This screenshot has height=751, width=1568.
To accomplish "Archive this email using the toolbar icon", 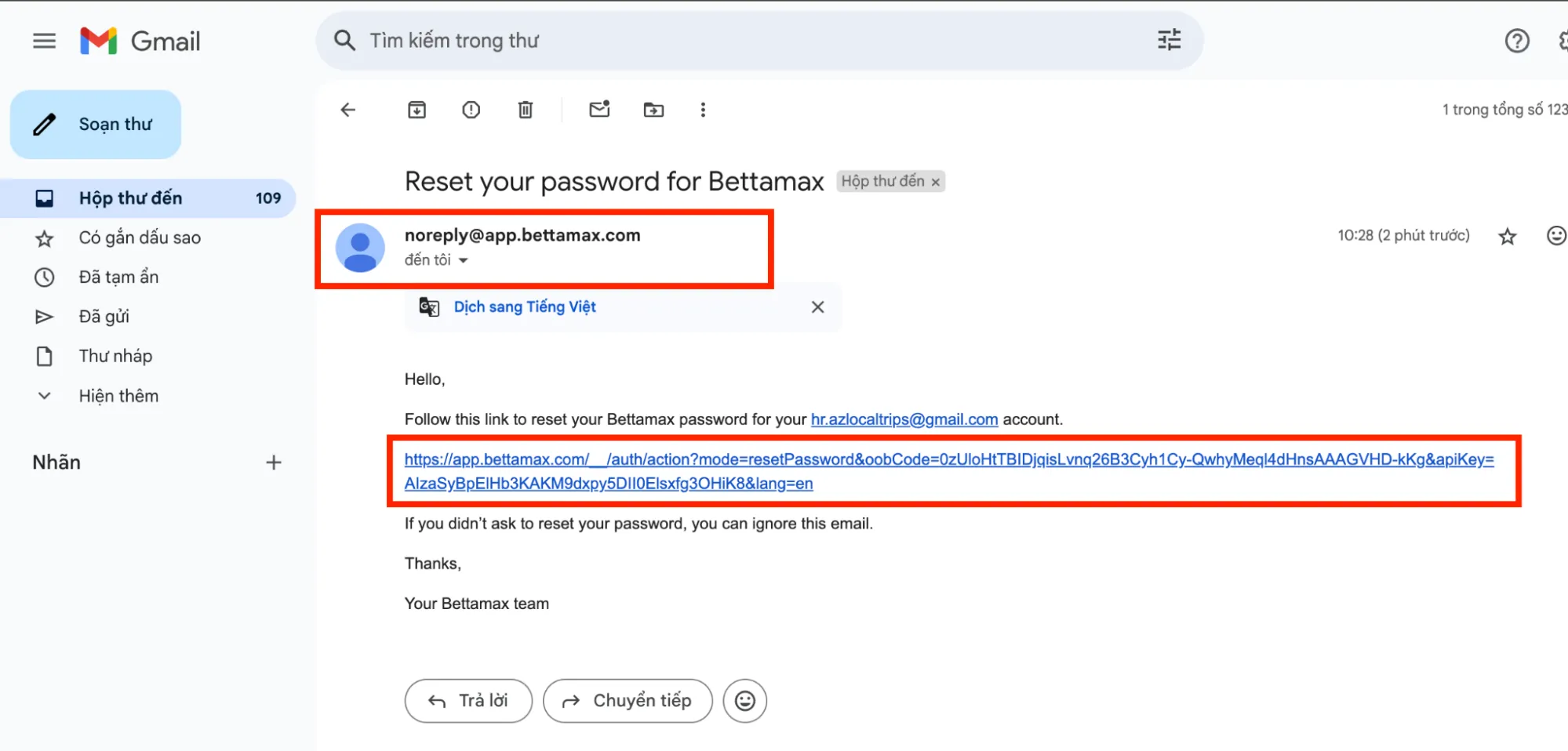I will click(x=417, y=110).
